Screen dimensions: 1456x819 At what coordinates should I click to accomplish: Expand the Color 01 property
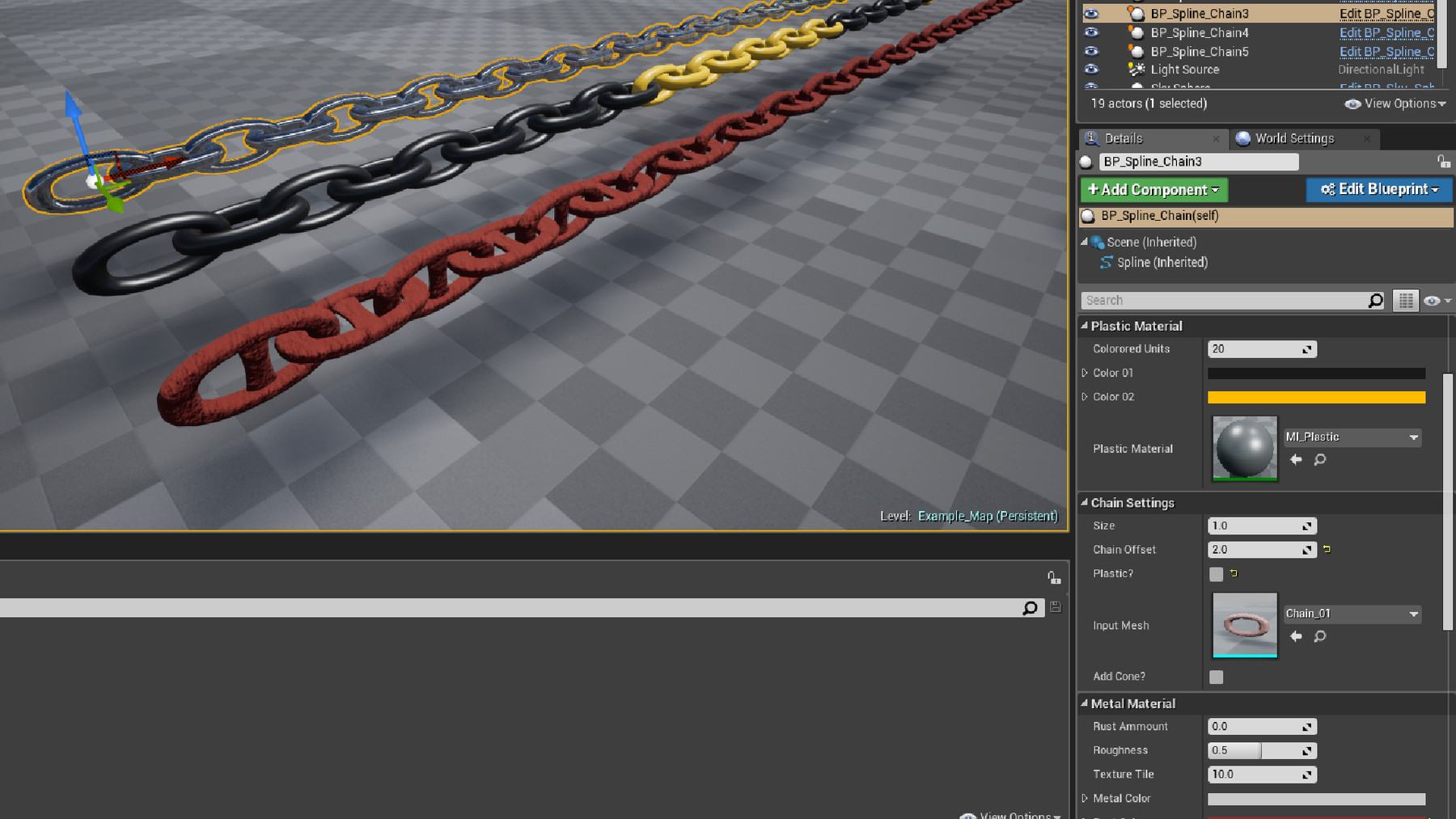[1086, 373]
